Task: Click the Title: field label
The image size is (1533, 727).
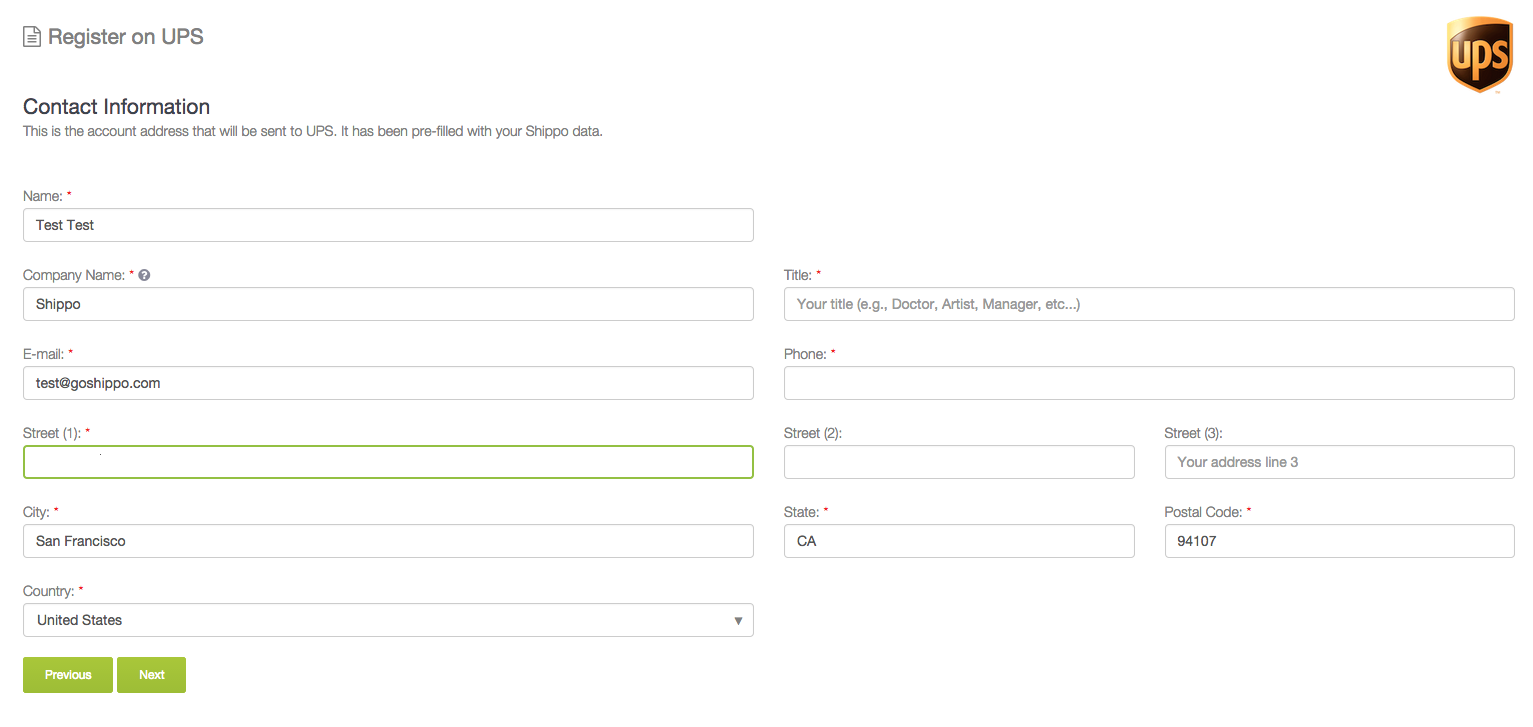Action: pyautogui.click(x=798, y=275)
